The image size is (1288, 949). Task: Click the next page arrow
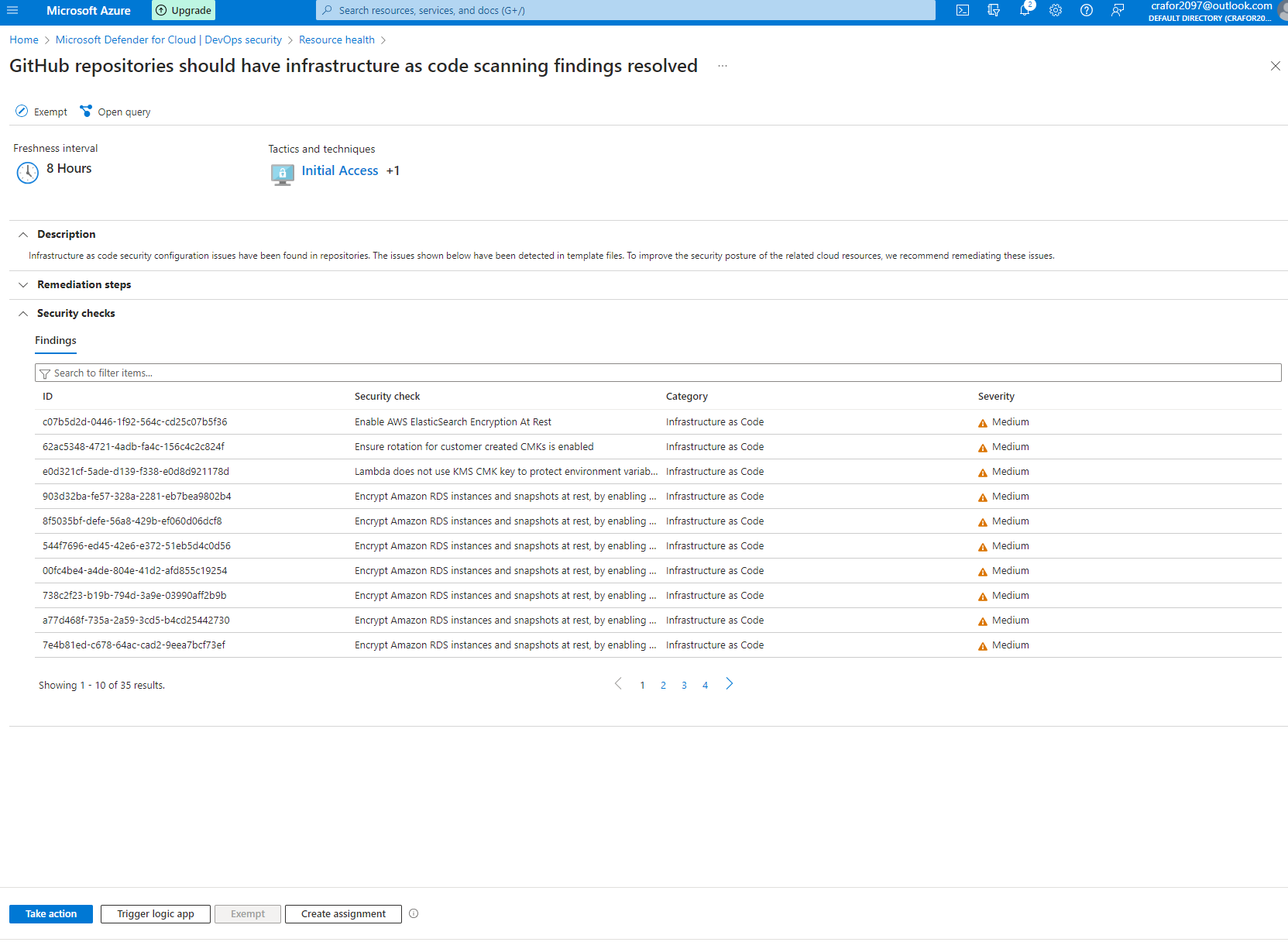coord(729,684)
